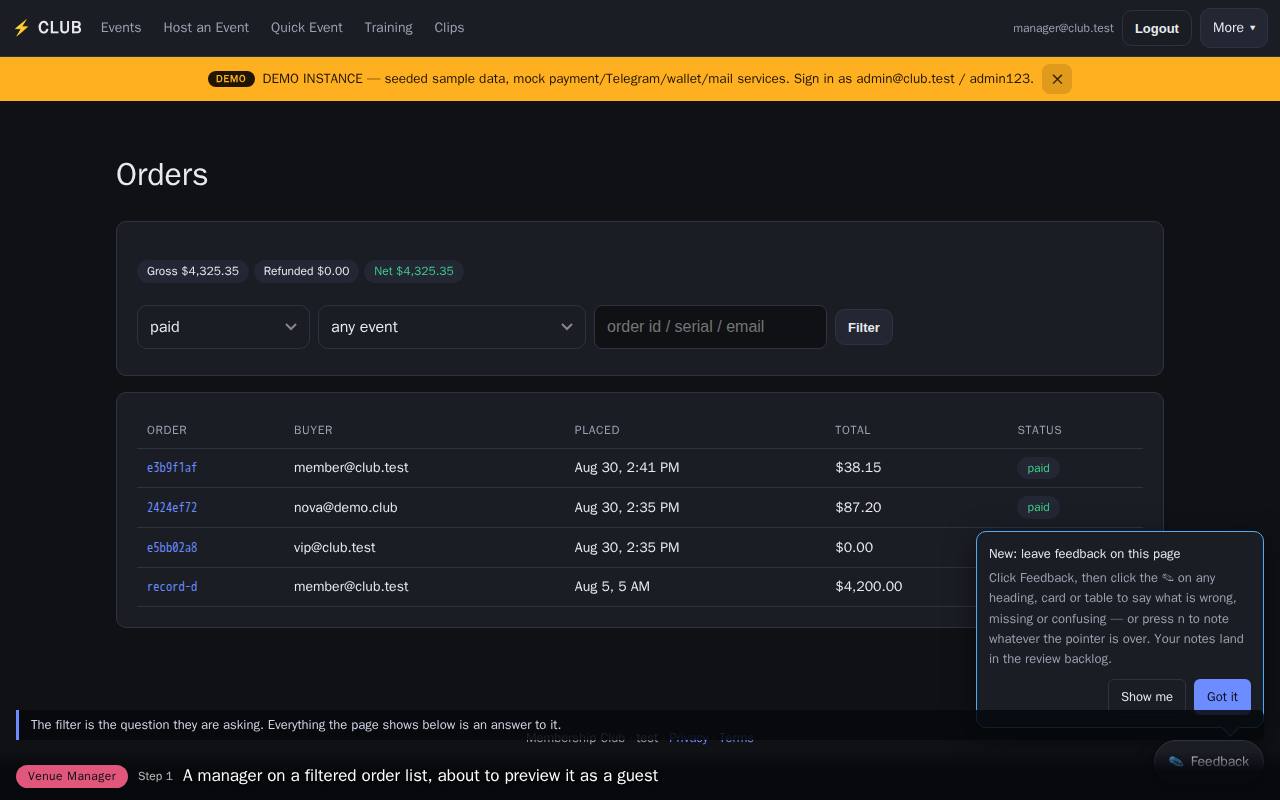This screenshot has width=1280, height=800.
Task: Click the ORDER column header
Action: point(167,430)
